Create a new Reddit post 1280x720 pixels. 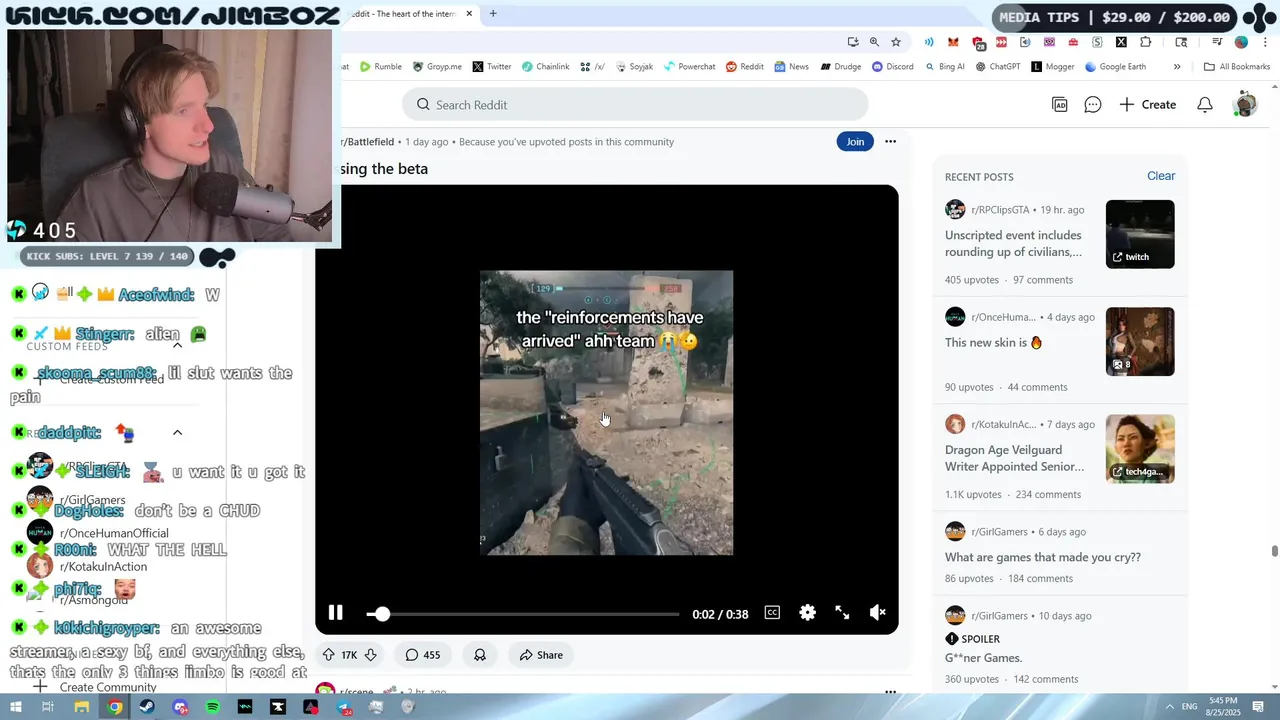[x=1147, y=105]
